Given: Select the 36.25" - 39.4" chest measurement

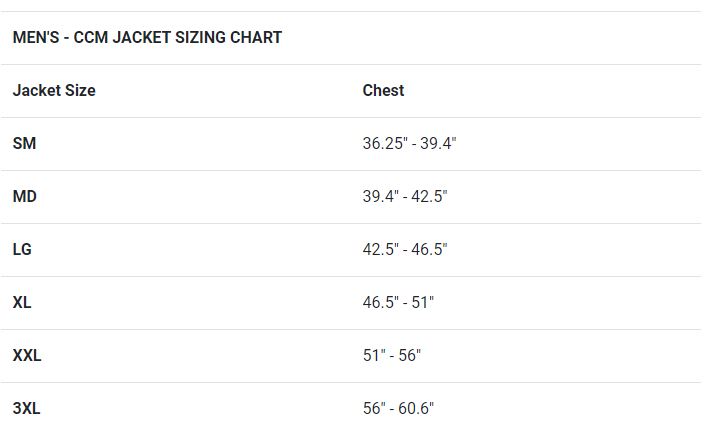Looking at the screenshot, I should point(409,144).
